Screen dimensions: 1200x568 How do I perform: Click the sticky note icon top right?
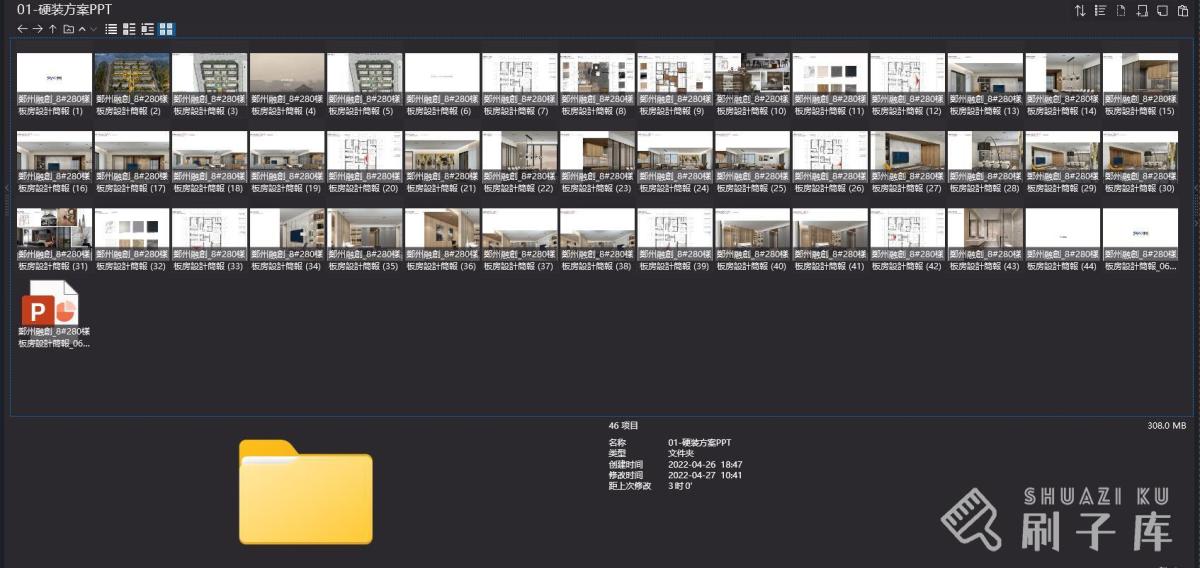tap(1162, 10)
